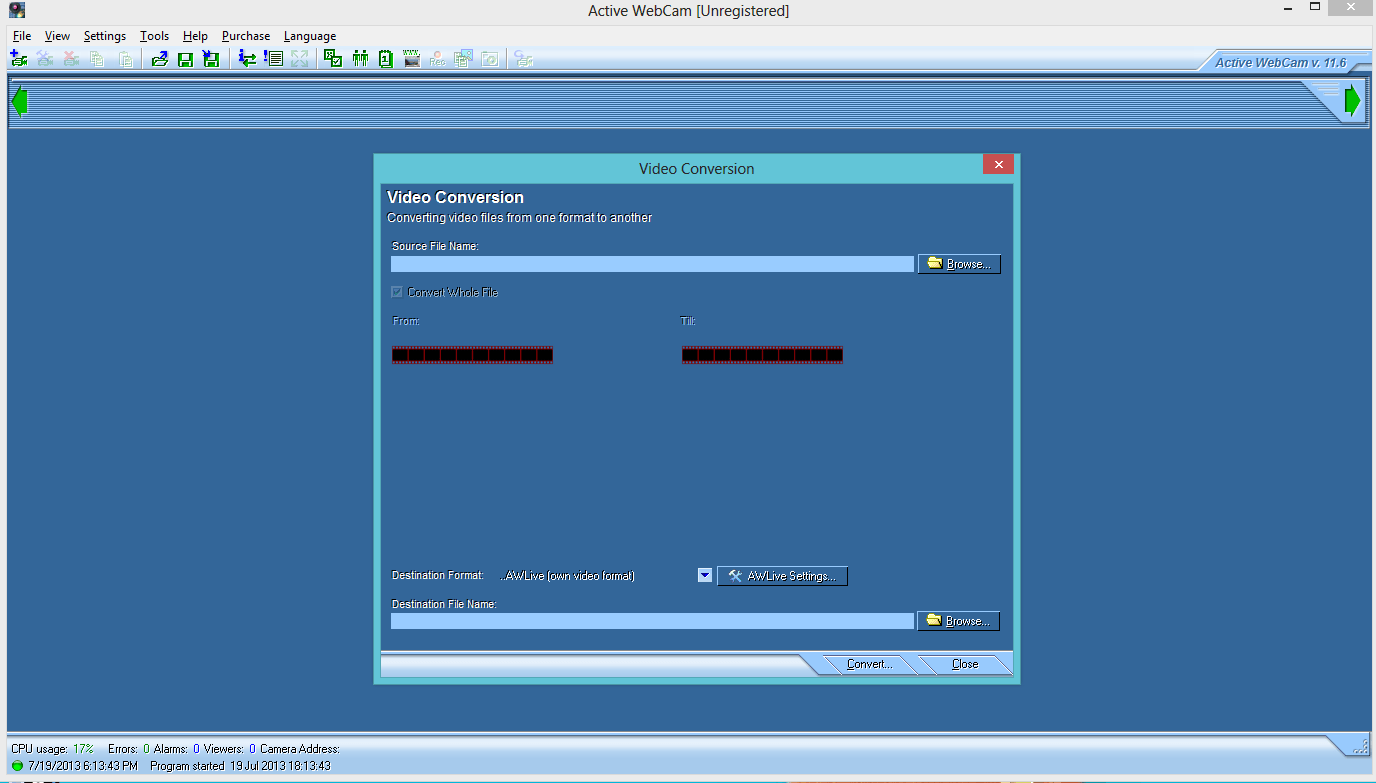Open Program Options via checkmark monitor icon
The height and width of the screenshot is (783, 1376).
[x=331, y=58]
